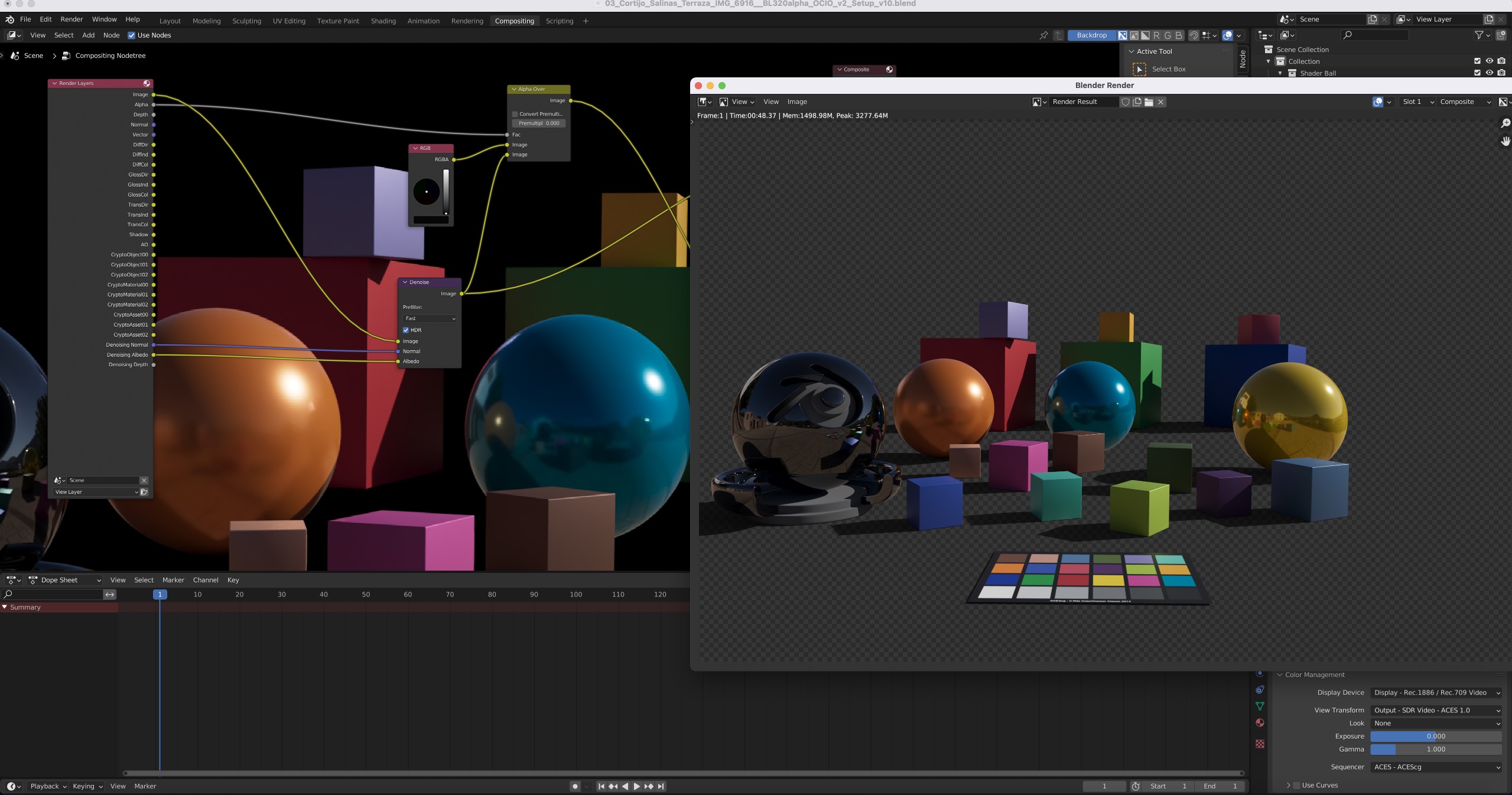Click the new collection icon in Outliner
The image size is (1512, 795).
(x=1501, y=35)
